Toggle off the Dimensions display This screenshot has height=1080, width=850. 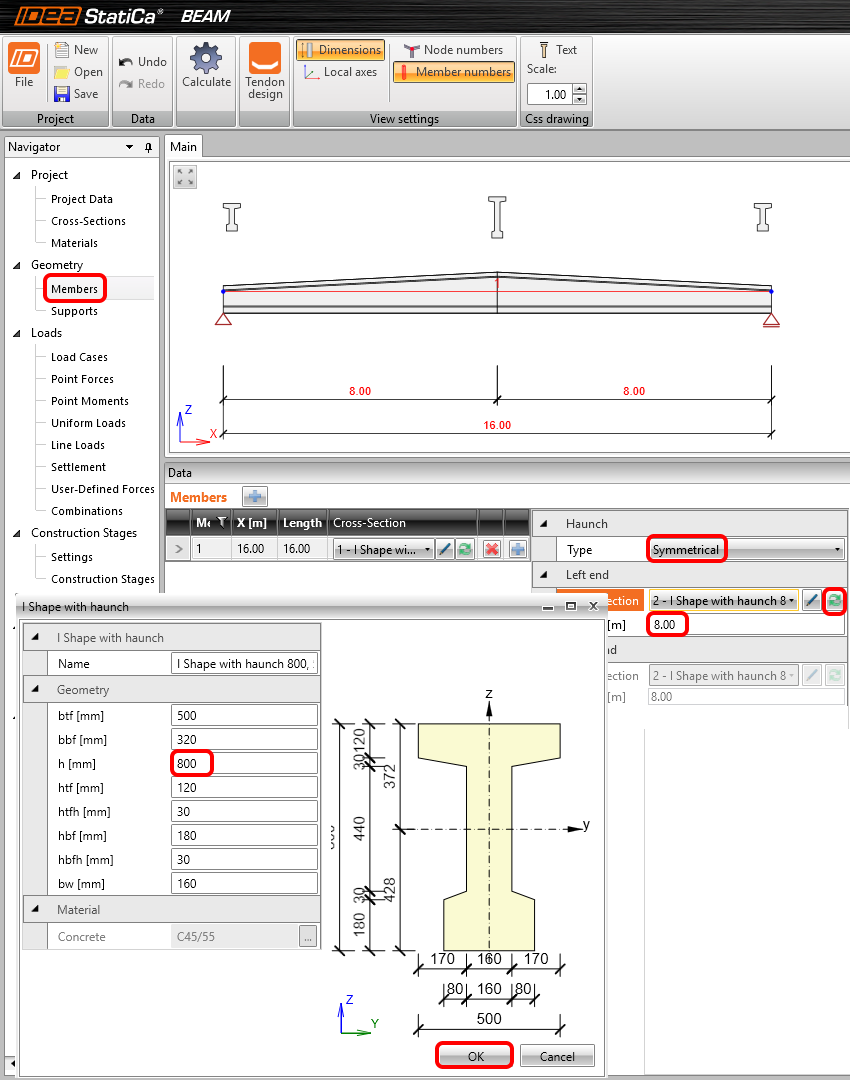tap(340, 49)
